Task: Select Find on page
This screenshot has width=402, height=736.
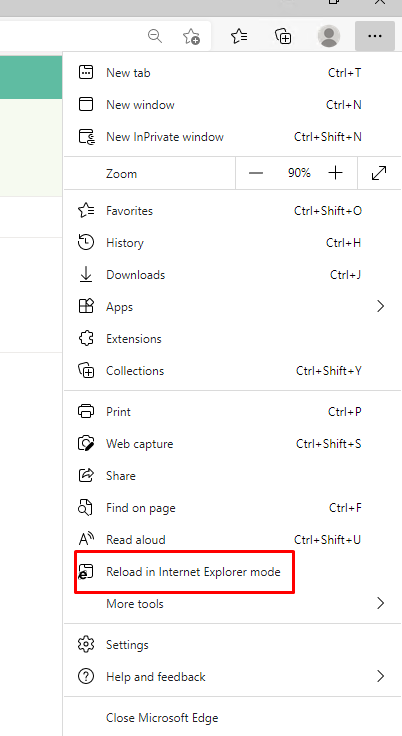Action: click(232, 507)
